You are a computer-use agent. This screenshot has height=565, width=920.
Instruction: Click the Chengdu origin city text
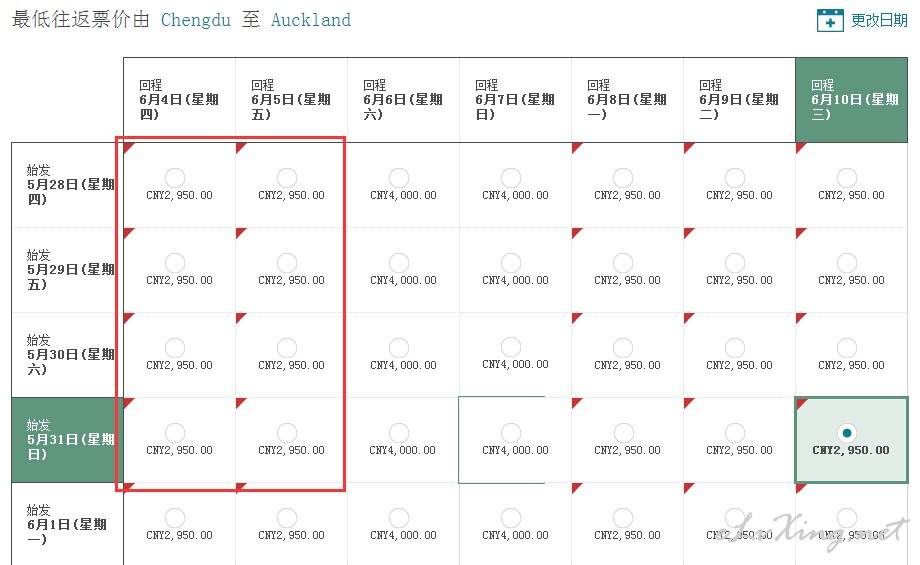click(196, 20)
